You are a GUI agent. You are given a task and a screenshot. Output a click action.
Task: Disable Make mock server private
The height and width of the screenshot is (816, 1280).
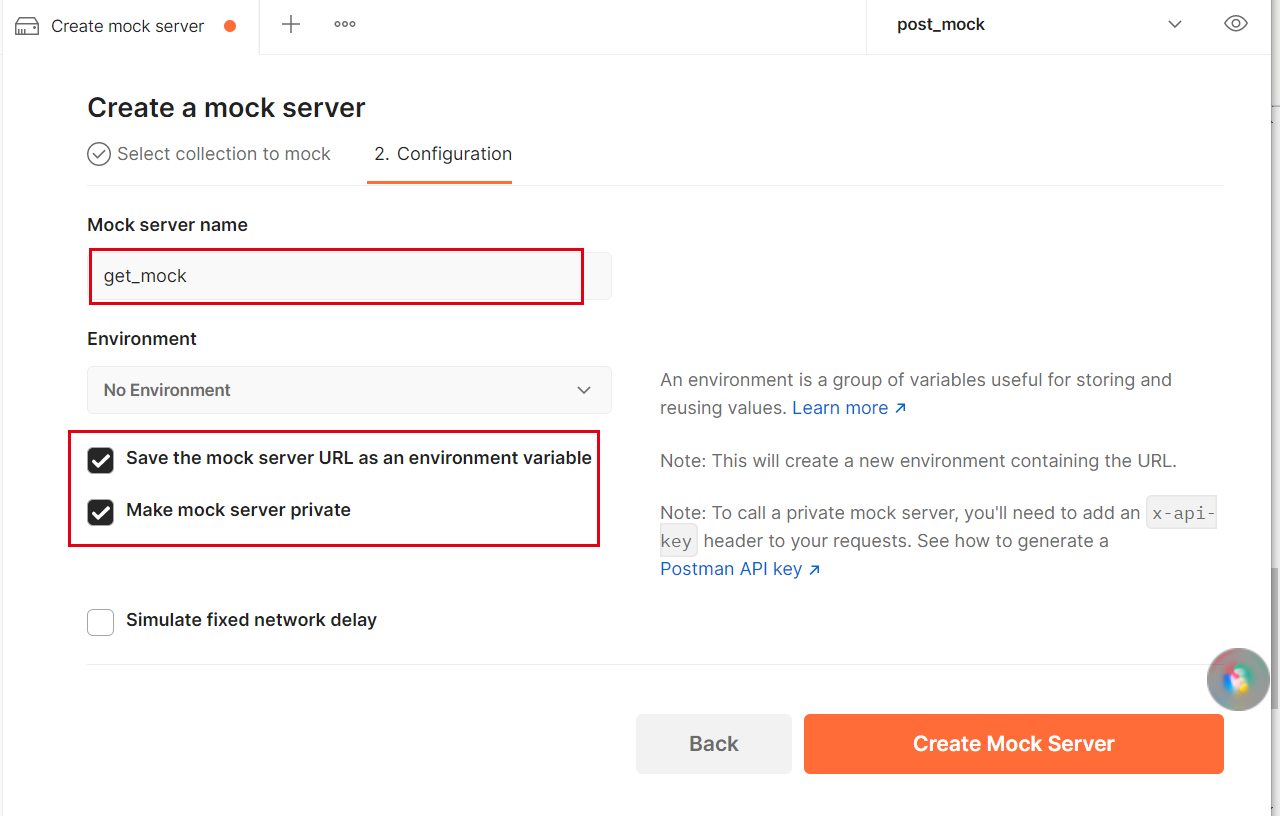[x=100, y=512]
